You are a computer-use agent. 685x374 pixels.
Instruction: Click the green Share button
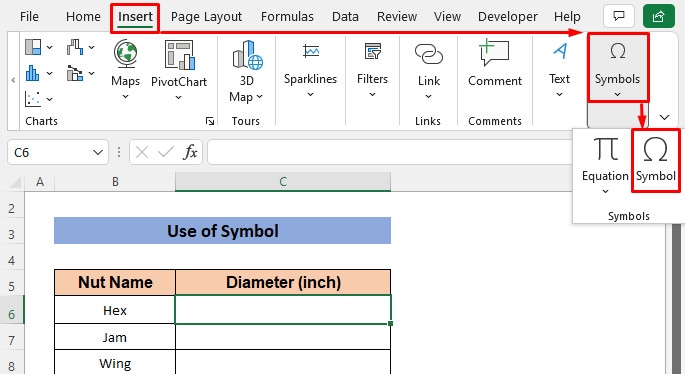click(x=658, y=16)
